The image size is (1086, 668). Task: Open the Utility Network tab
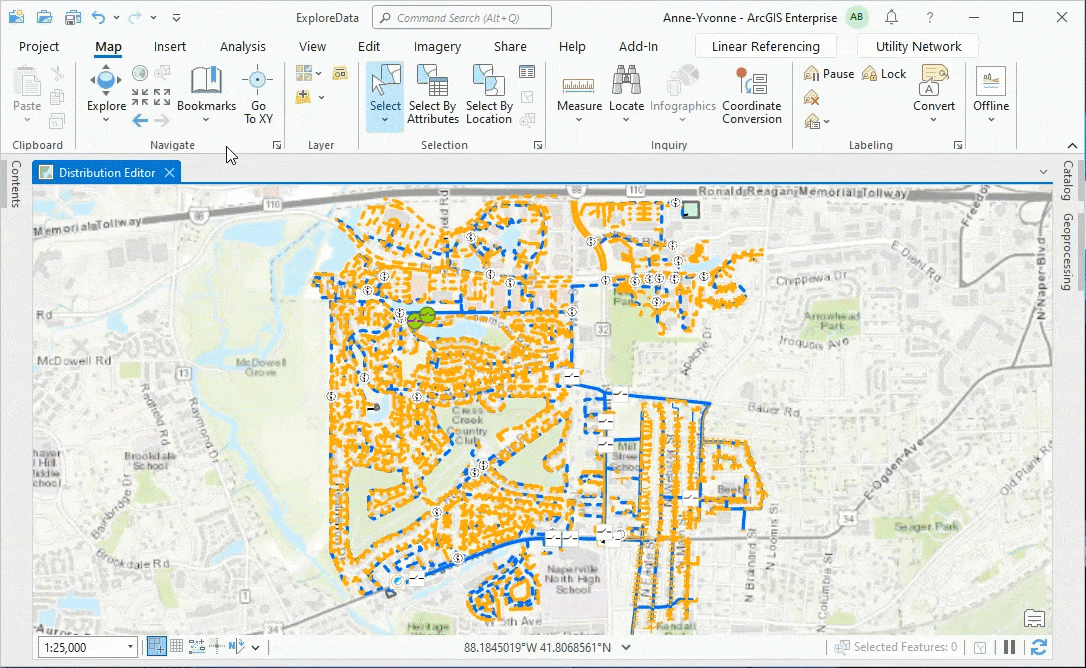918,46
